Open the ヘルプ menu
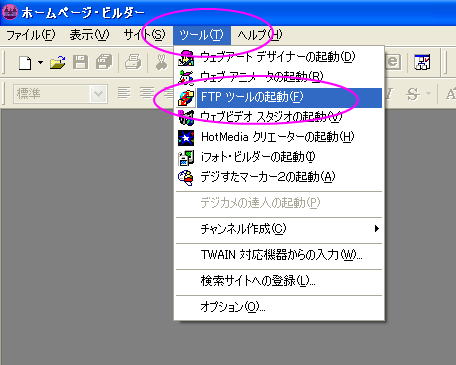 click(x=260, y=35)
